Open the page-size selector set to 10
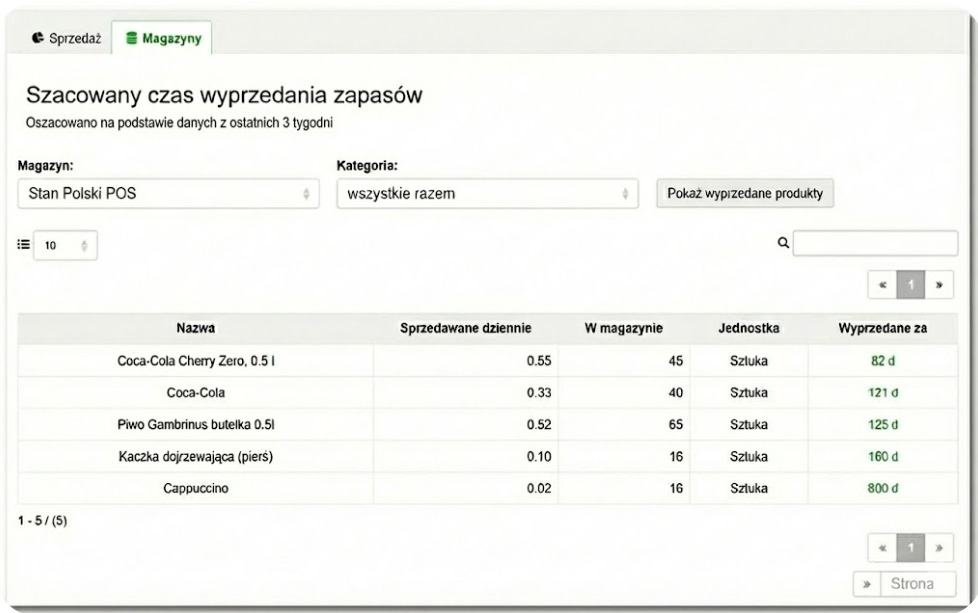Image resolution: width=978 pixels, height=613 pixels. tap(67, 243)
